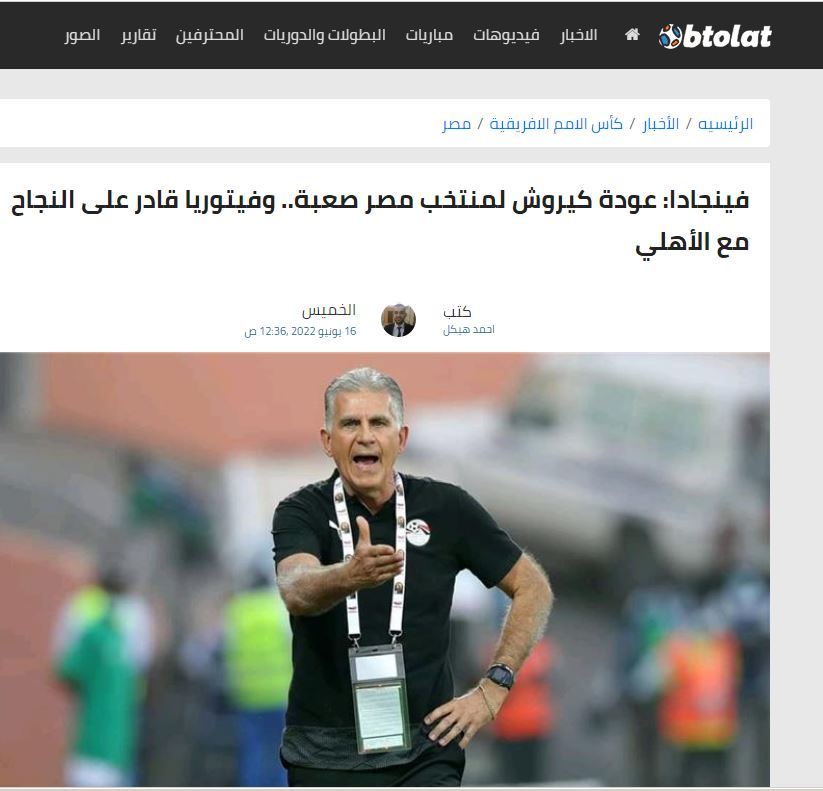
Task: Click the btolat site logo
Action: click(715, 36)
